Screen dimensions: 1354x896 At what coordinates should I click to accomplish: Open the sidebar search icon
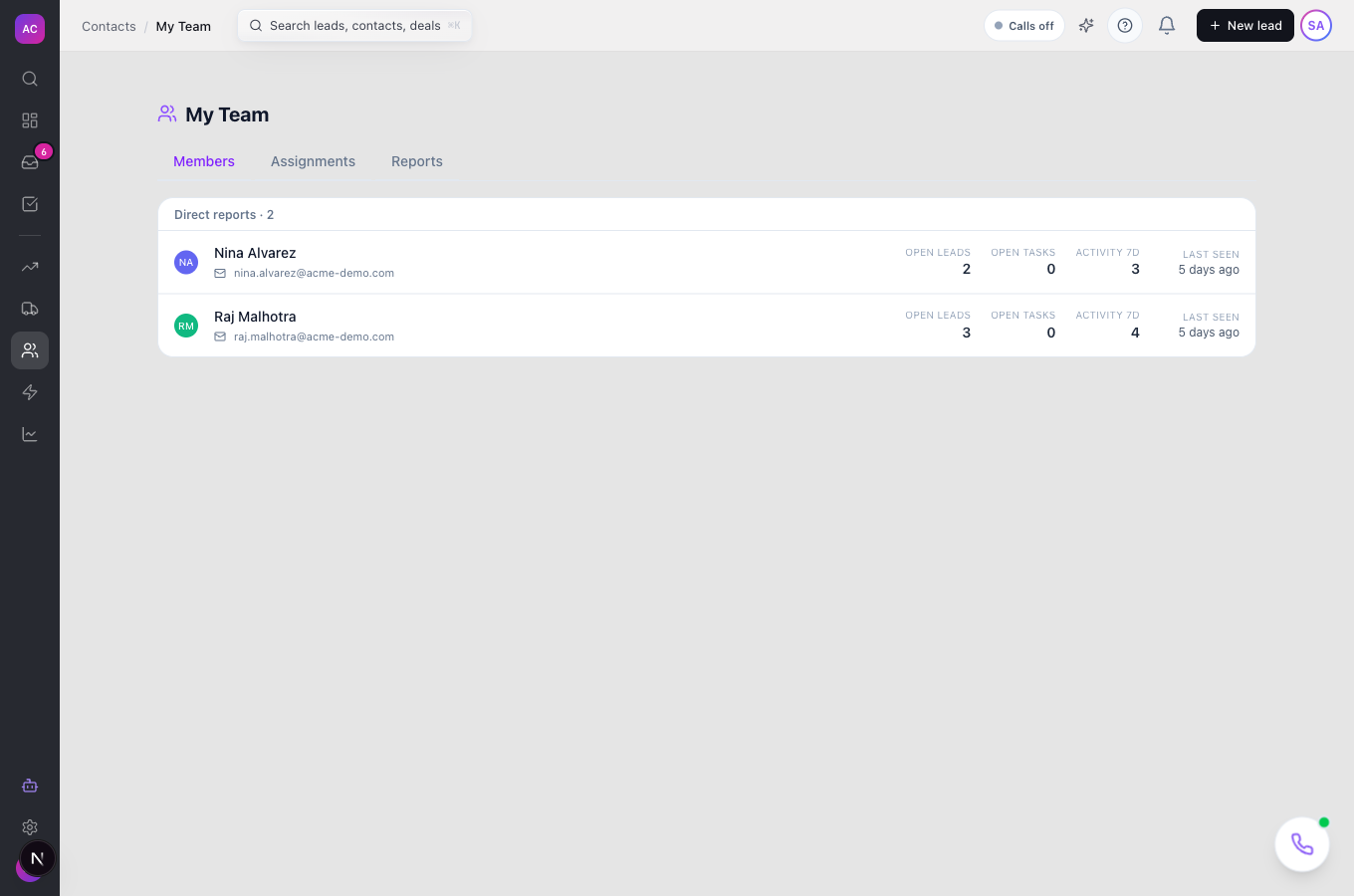point(30,79)
